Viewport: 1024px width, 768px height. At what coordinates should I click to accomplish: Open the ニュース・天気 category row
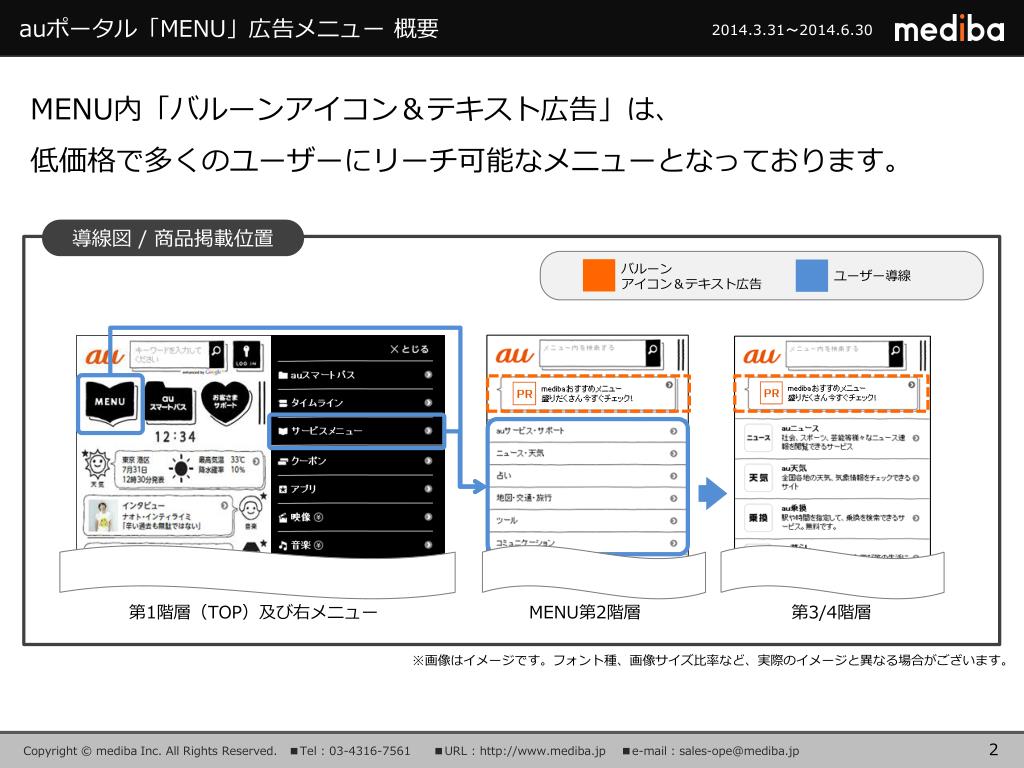587,453
